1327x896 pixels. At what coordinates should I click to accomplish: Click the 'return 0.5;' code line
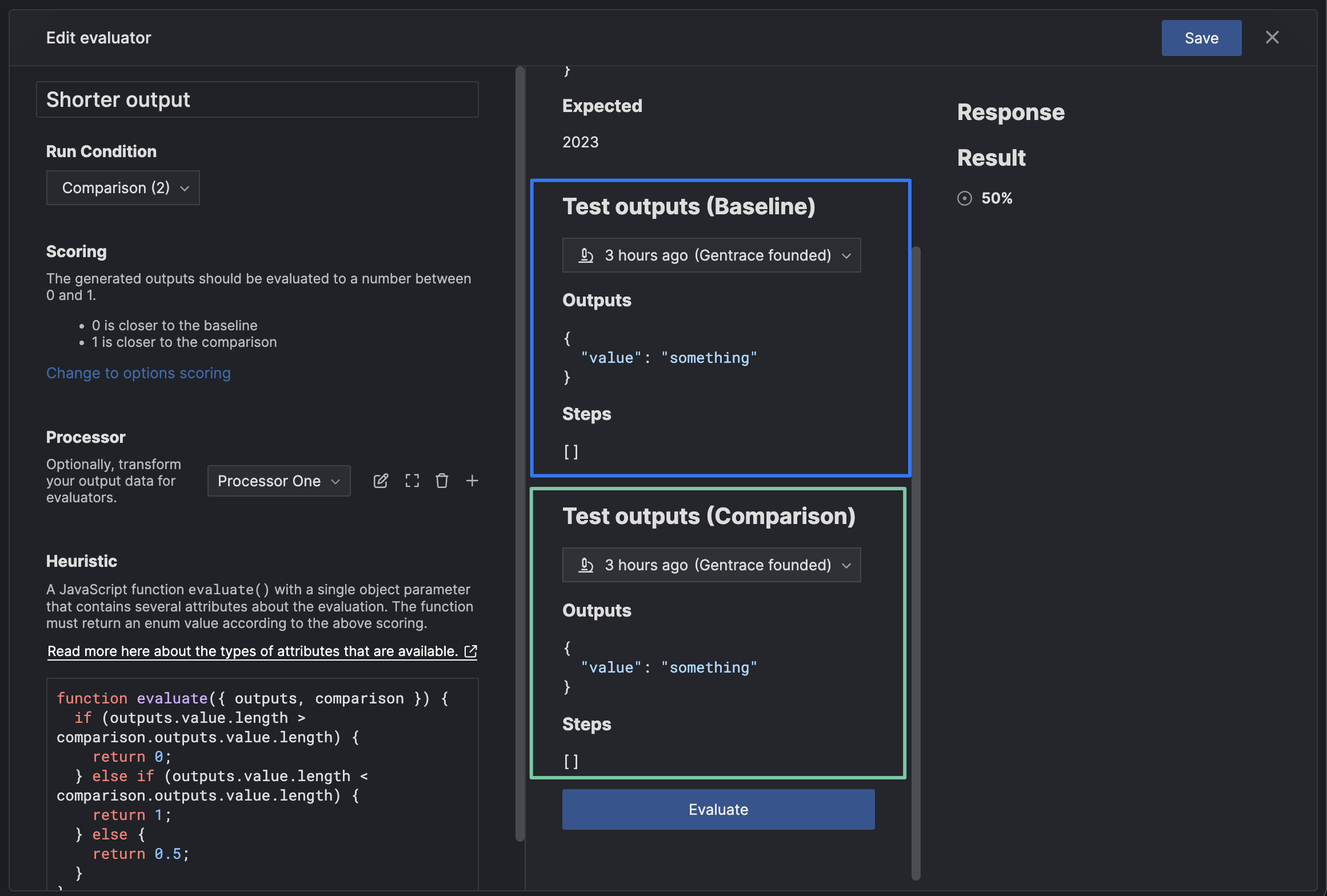(141, 854)
